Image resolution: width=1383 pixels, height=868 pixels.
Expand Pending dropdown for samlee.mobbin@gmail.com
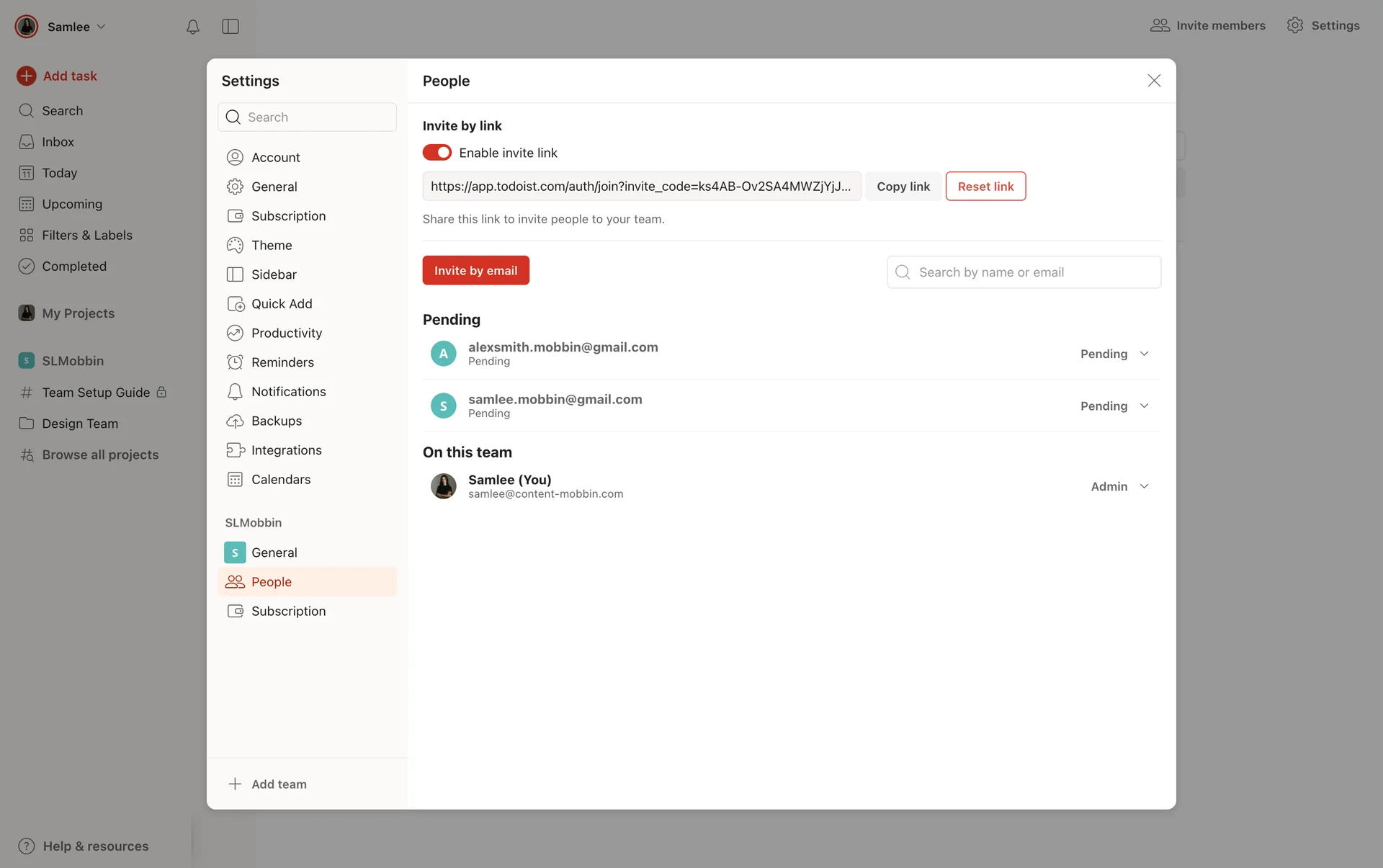click(1114, 406)
